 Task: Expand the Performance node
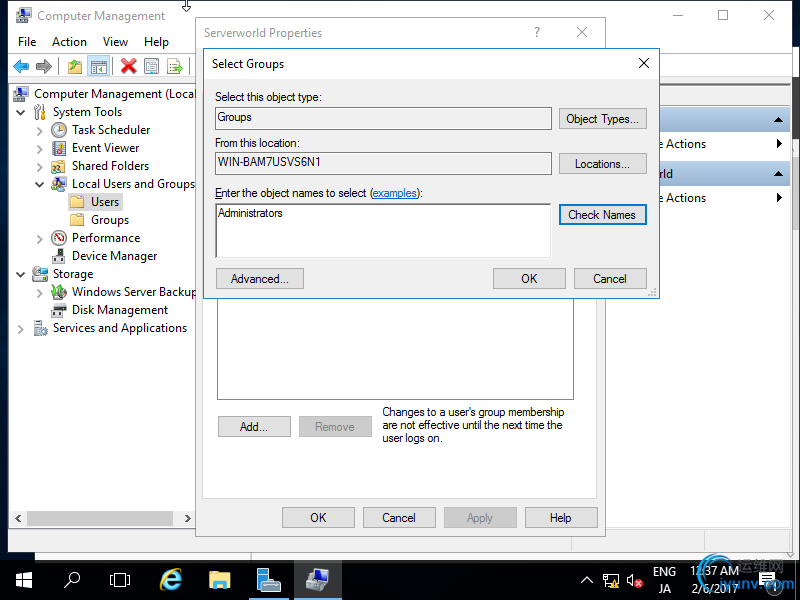point(40,238)
